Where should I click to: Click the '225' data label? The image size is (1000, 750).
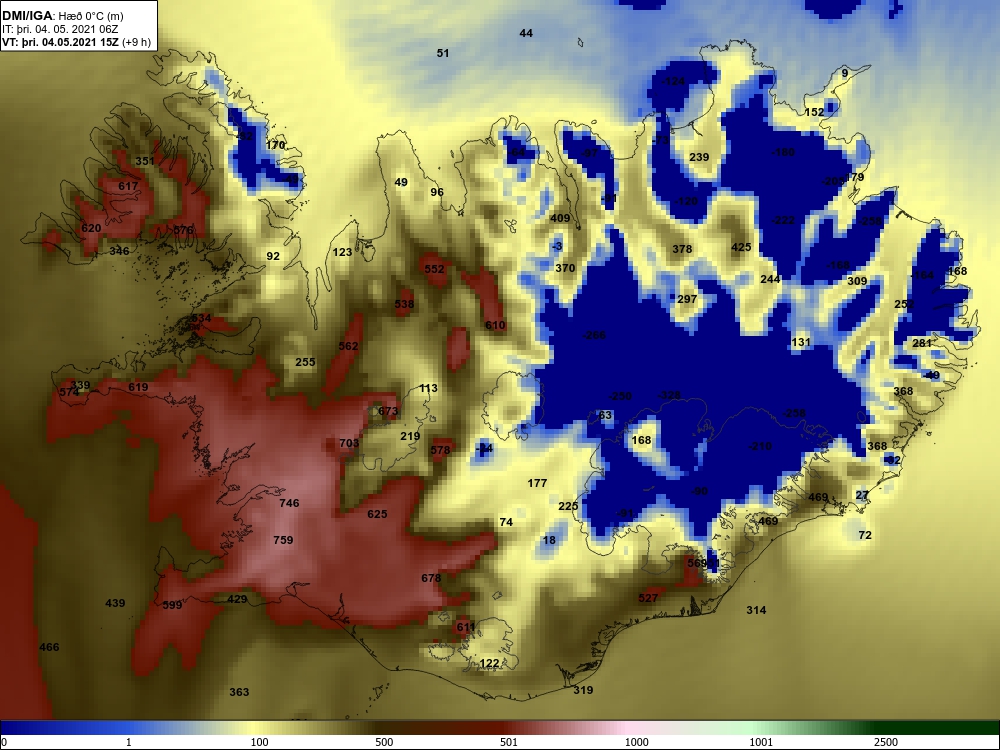tap(568, 506)
